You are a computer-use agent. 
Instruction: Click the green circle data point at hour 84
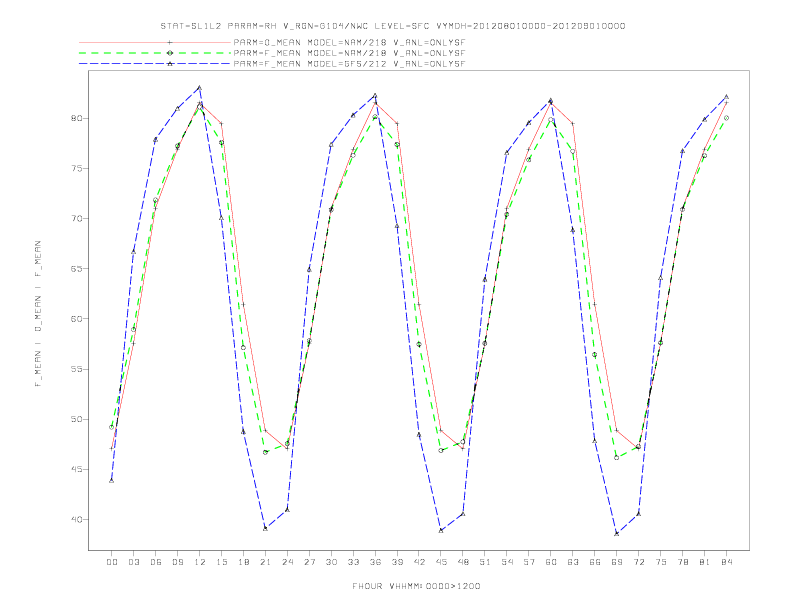coord(727,118)
